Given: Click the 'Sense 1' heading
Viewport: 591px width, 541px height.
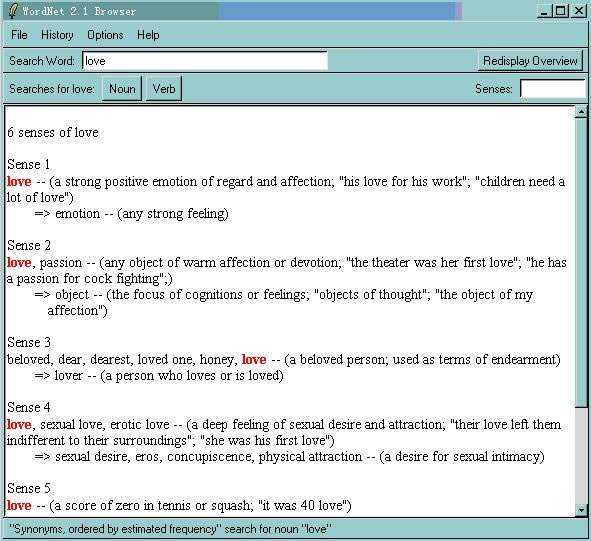Looking at the screenshot, I should coord(29,164).
